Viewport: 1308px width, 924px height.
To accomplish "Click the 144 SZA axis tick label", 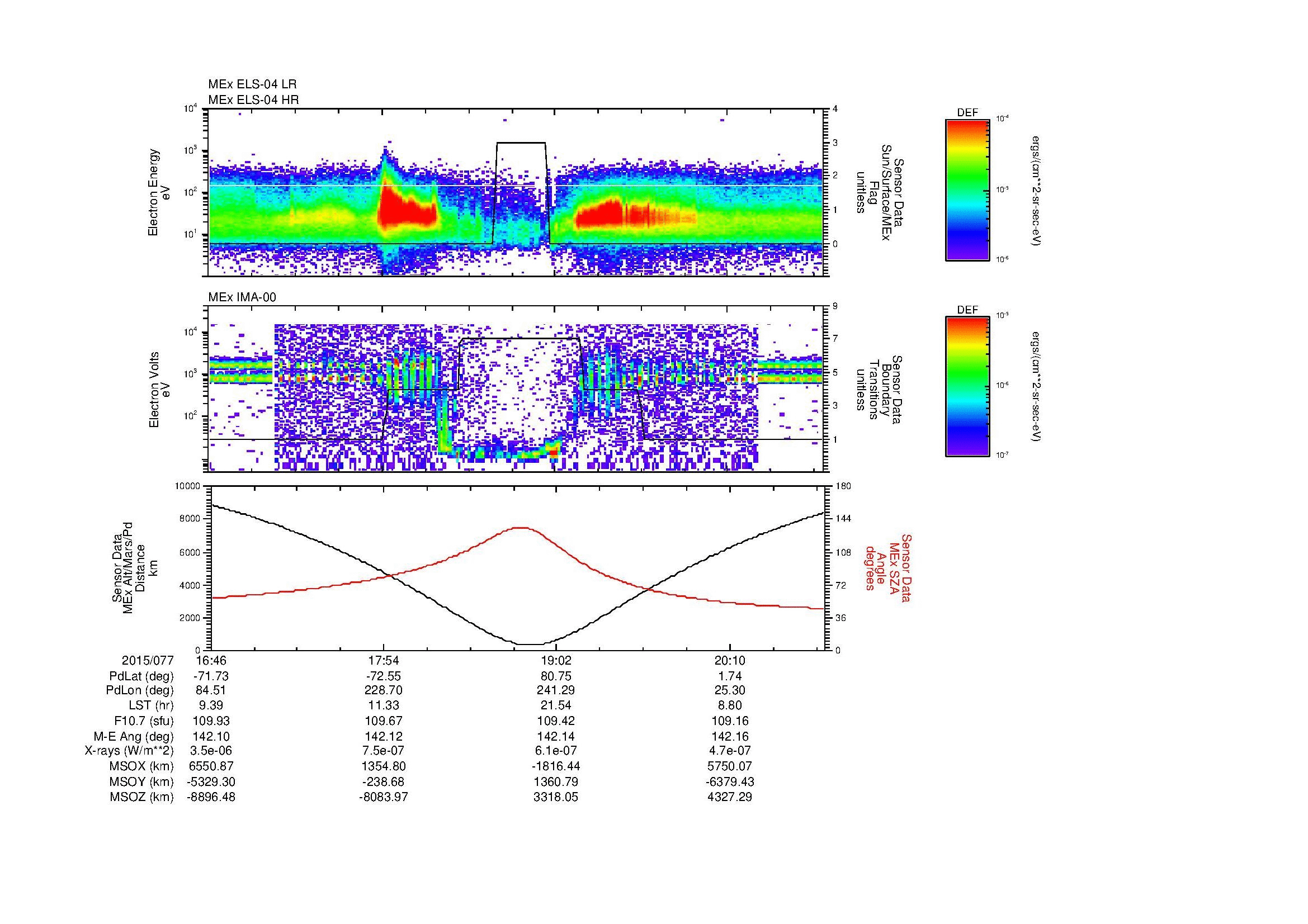I will tap(844, 519).
